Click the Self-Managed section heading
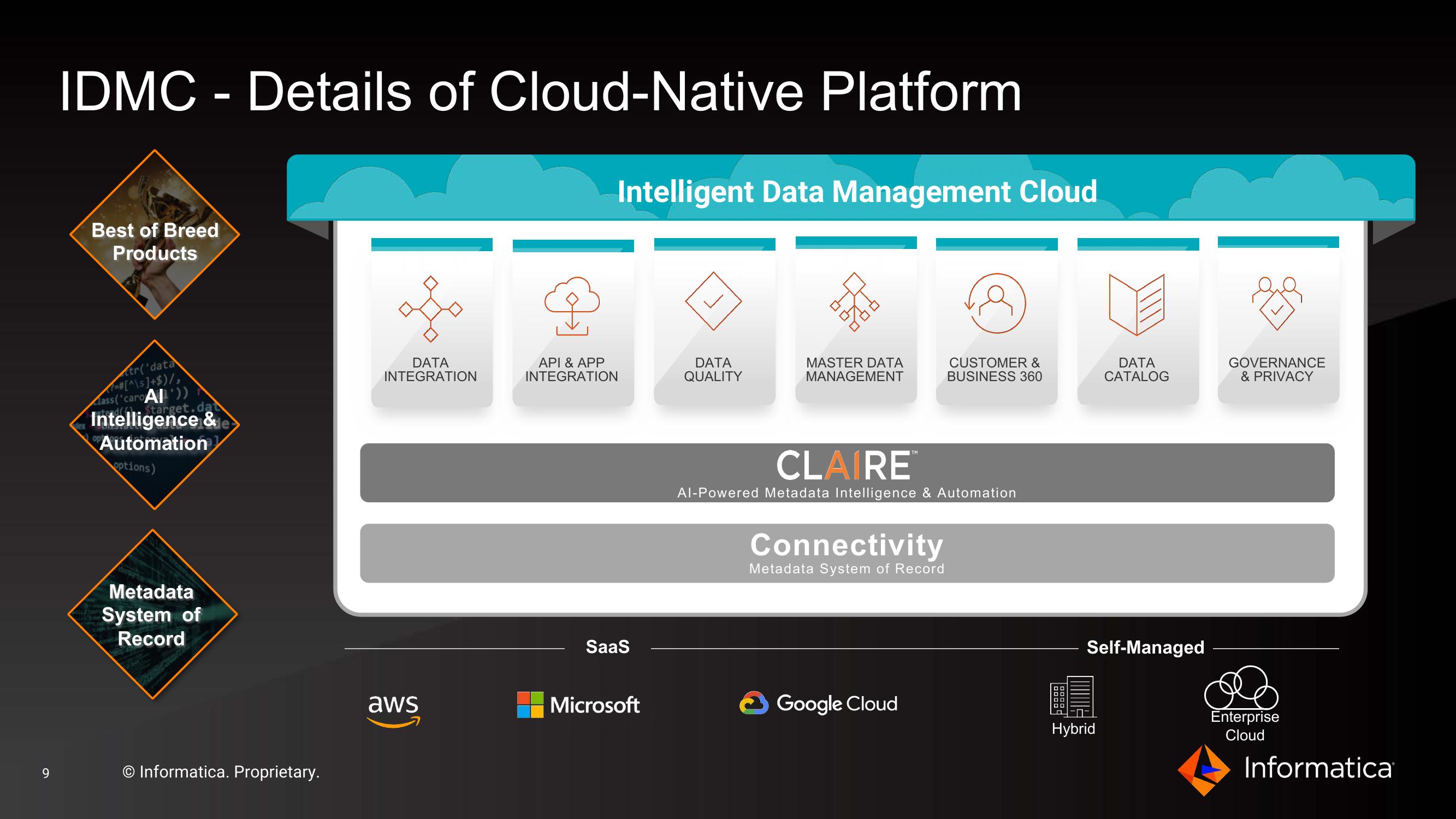 [x=1146, y=647]
